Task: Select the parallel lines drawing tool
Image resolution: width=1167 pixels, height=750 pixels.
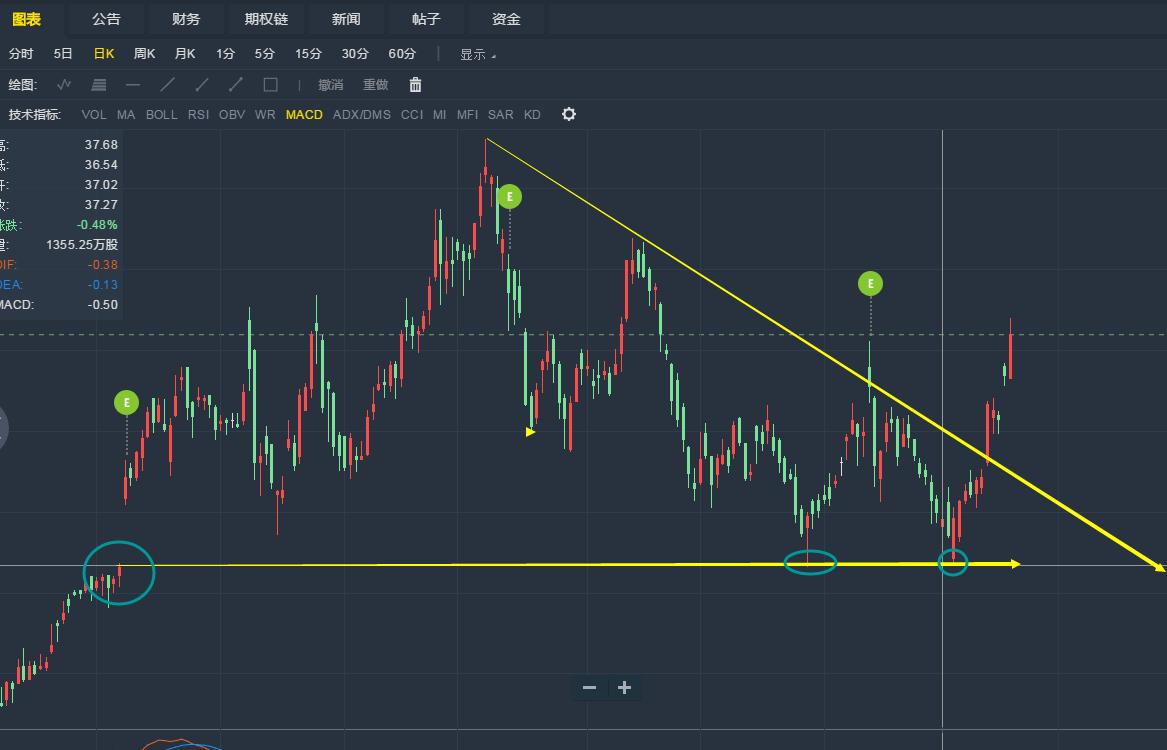Action: tap(98, 85)
